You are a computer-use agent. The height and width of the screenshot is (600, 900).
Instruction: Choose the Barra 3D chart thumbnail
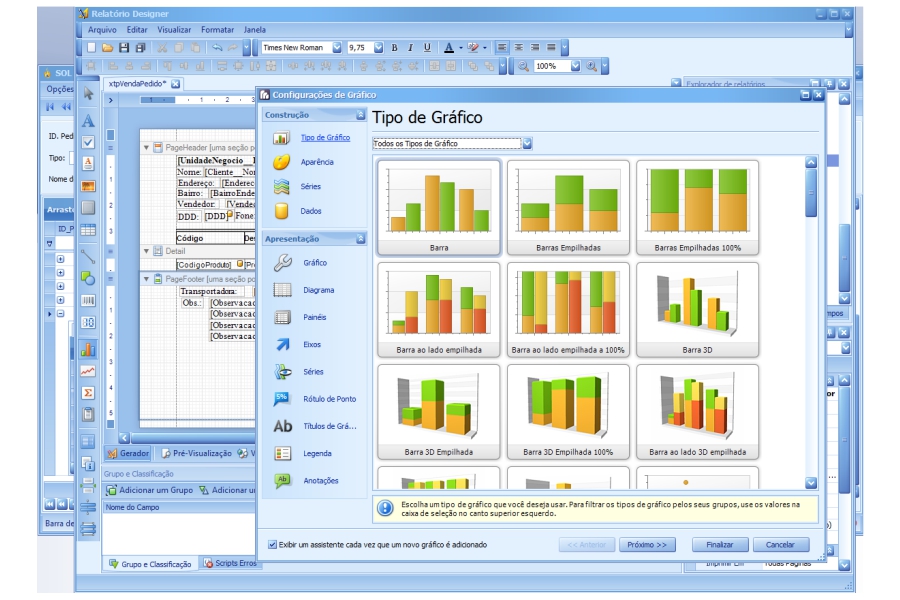tap(697, 309)
